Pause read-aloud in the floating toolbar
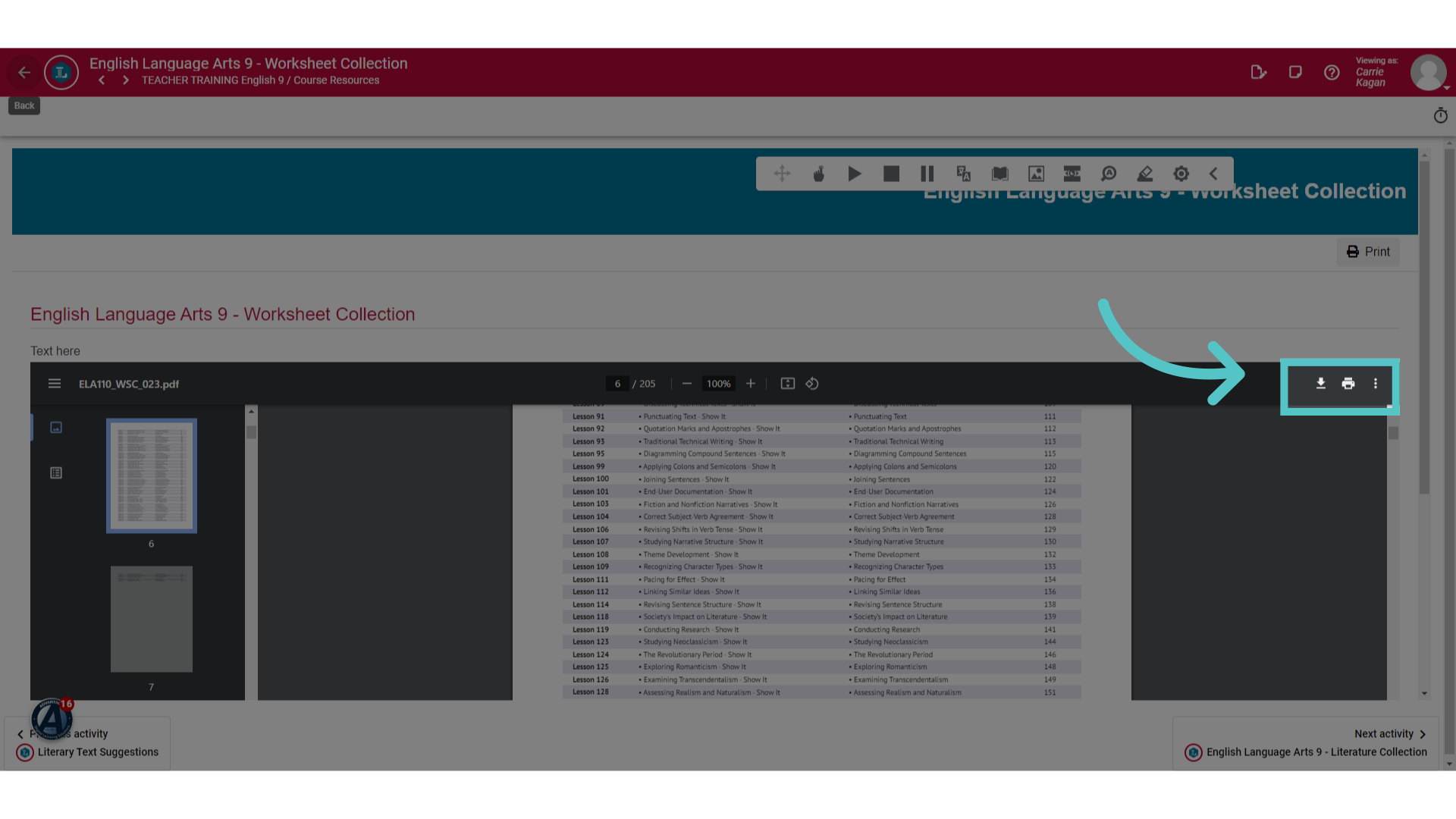 [927, 174]
